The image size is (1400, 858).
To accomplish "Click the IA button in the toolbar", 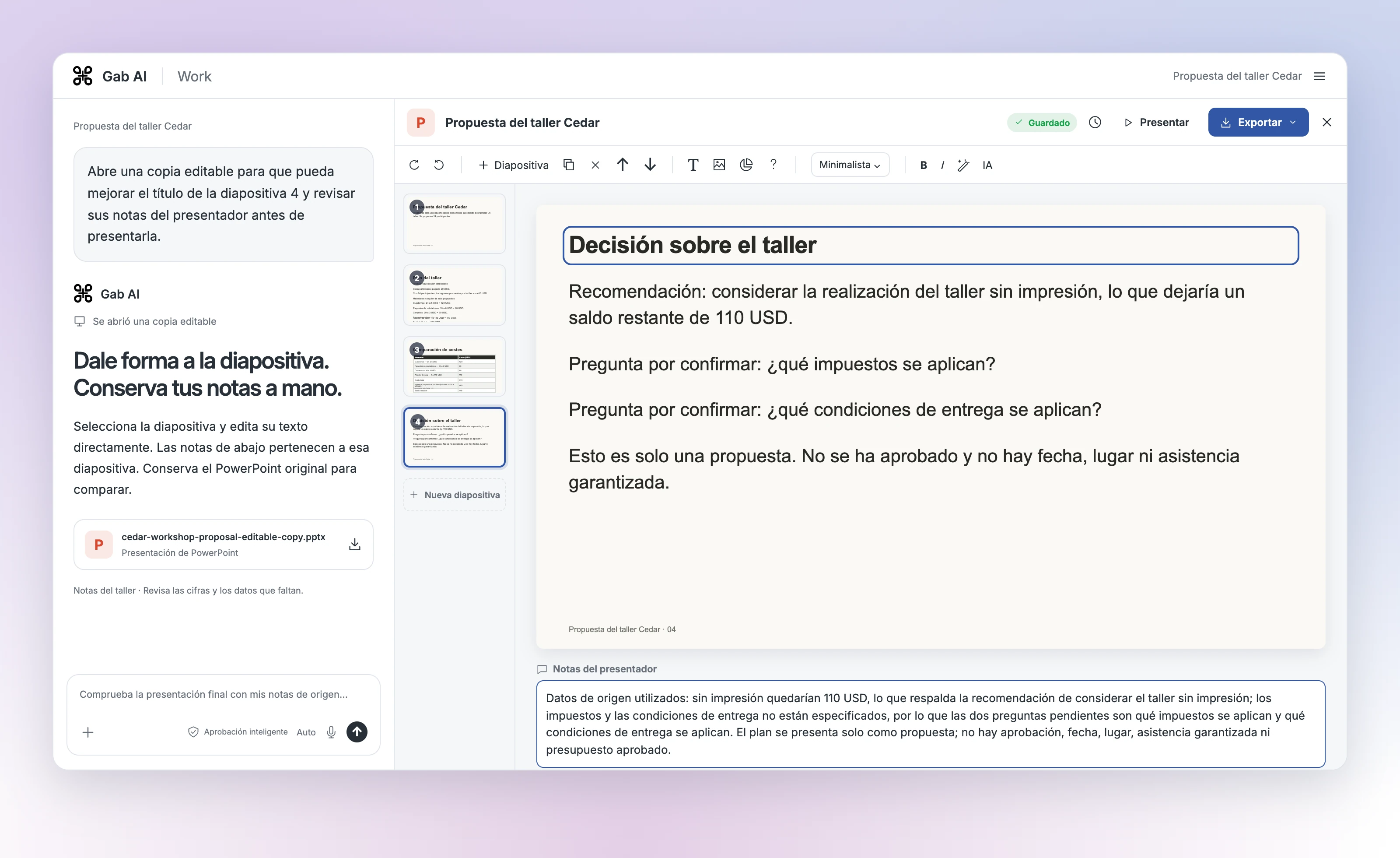I will click(x=987, y=165).
